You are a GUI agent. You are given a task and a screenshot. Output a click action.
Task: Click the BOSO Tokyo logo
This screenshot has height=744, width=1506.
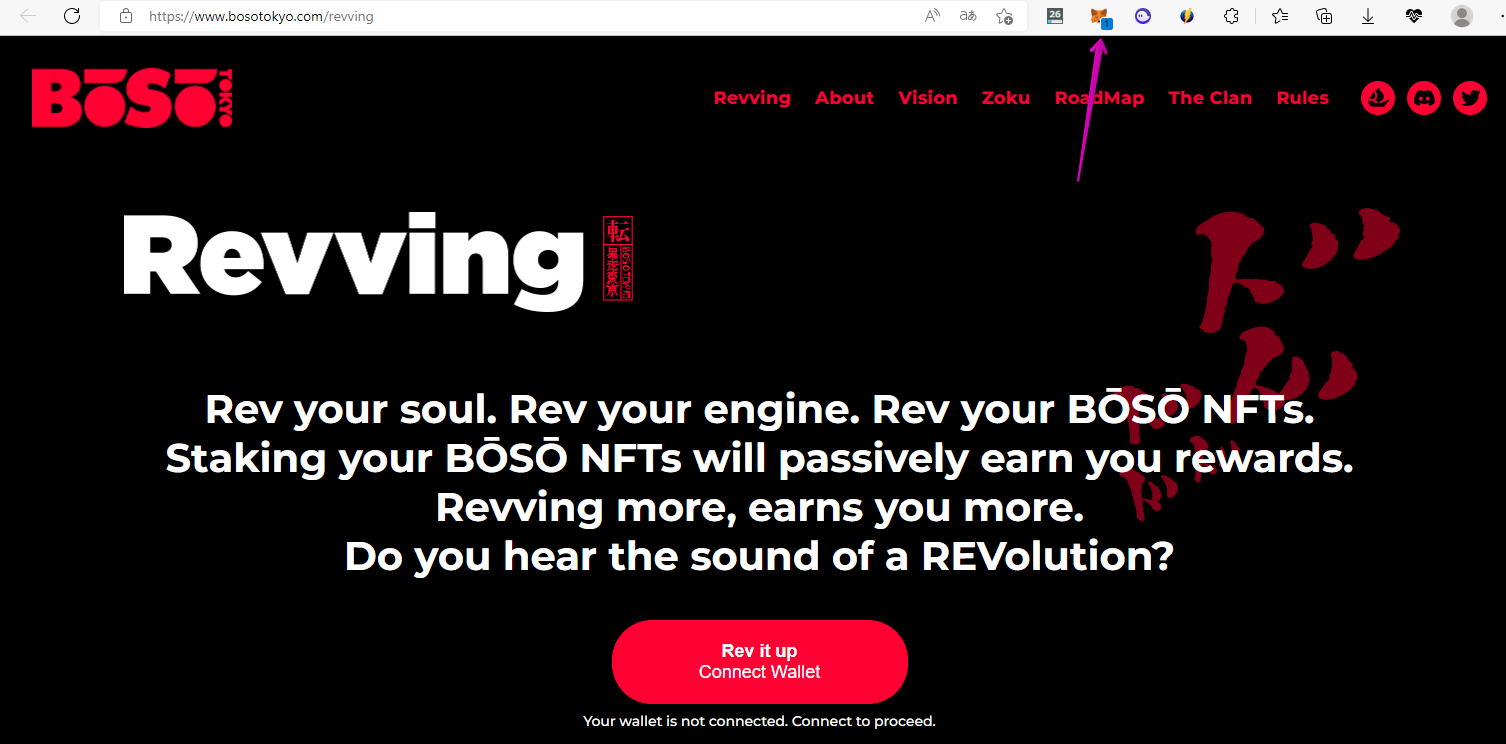click(131, 98)
